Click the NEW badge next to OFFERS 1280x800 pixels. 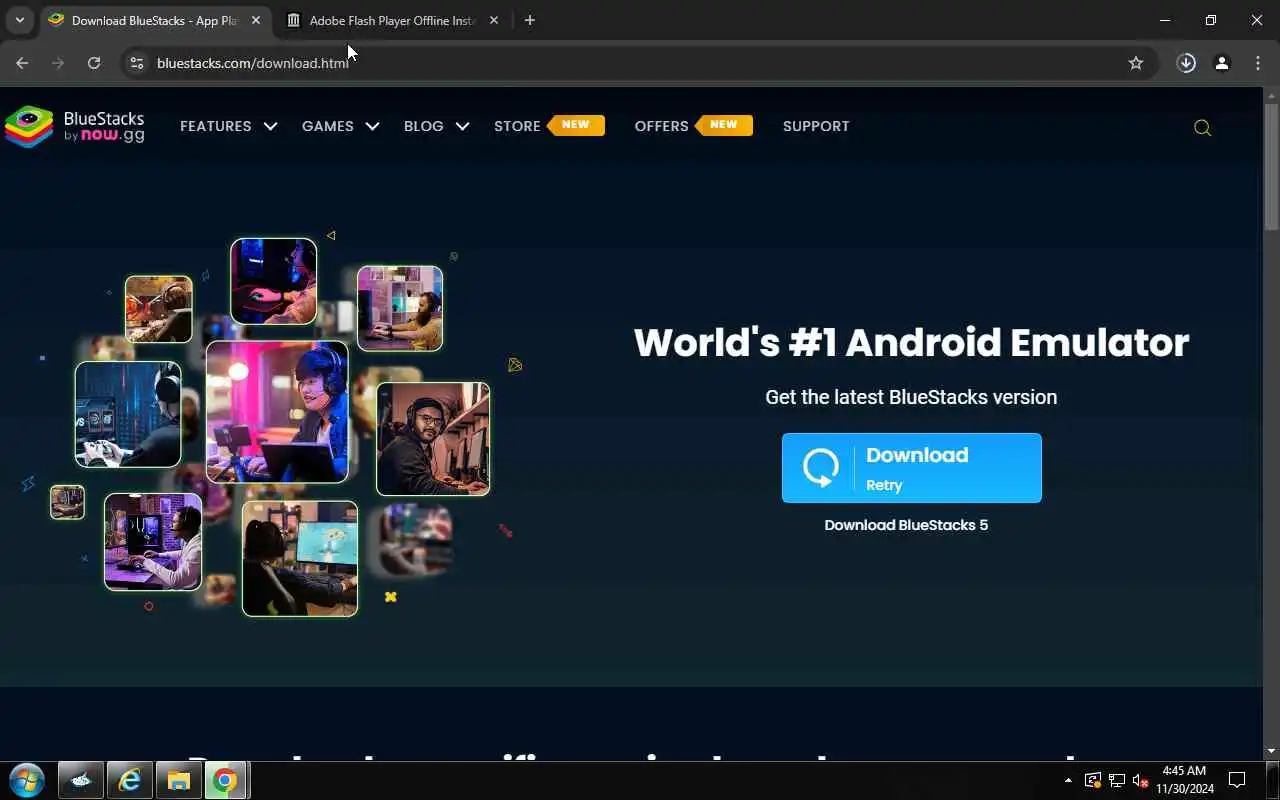pyautogui.click(x=724, y=125)
